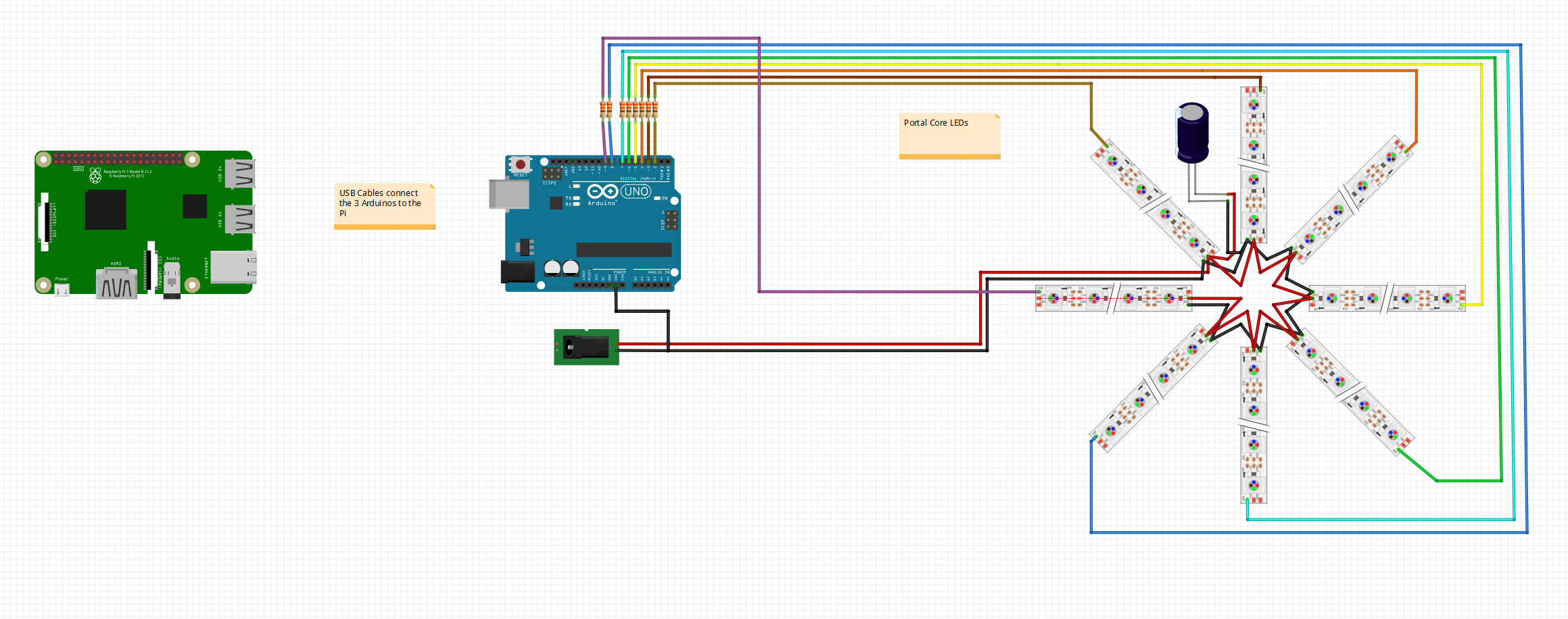Viewport: 1568px width, 619px height.
Task: Select the lower-left diagonal LED strip
Action: tap(1154, 389)
